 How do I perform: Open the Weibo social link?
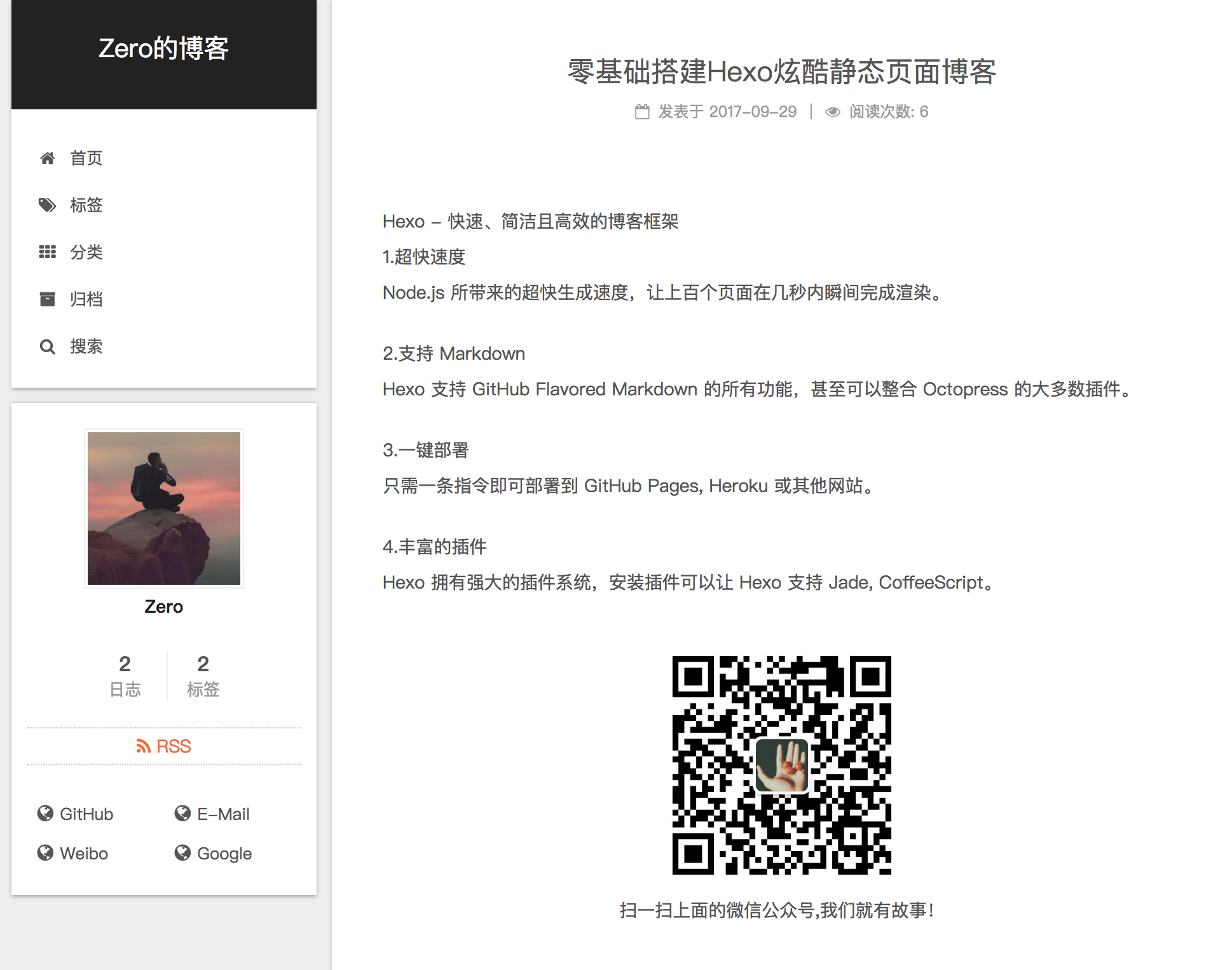click(83, 853)
